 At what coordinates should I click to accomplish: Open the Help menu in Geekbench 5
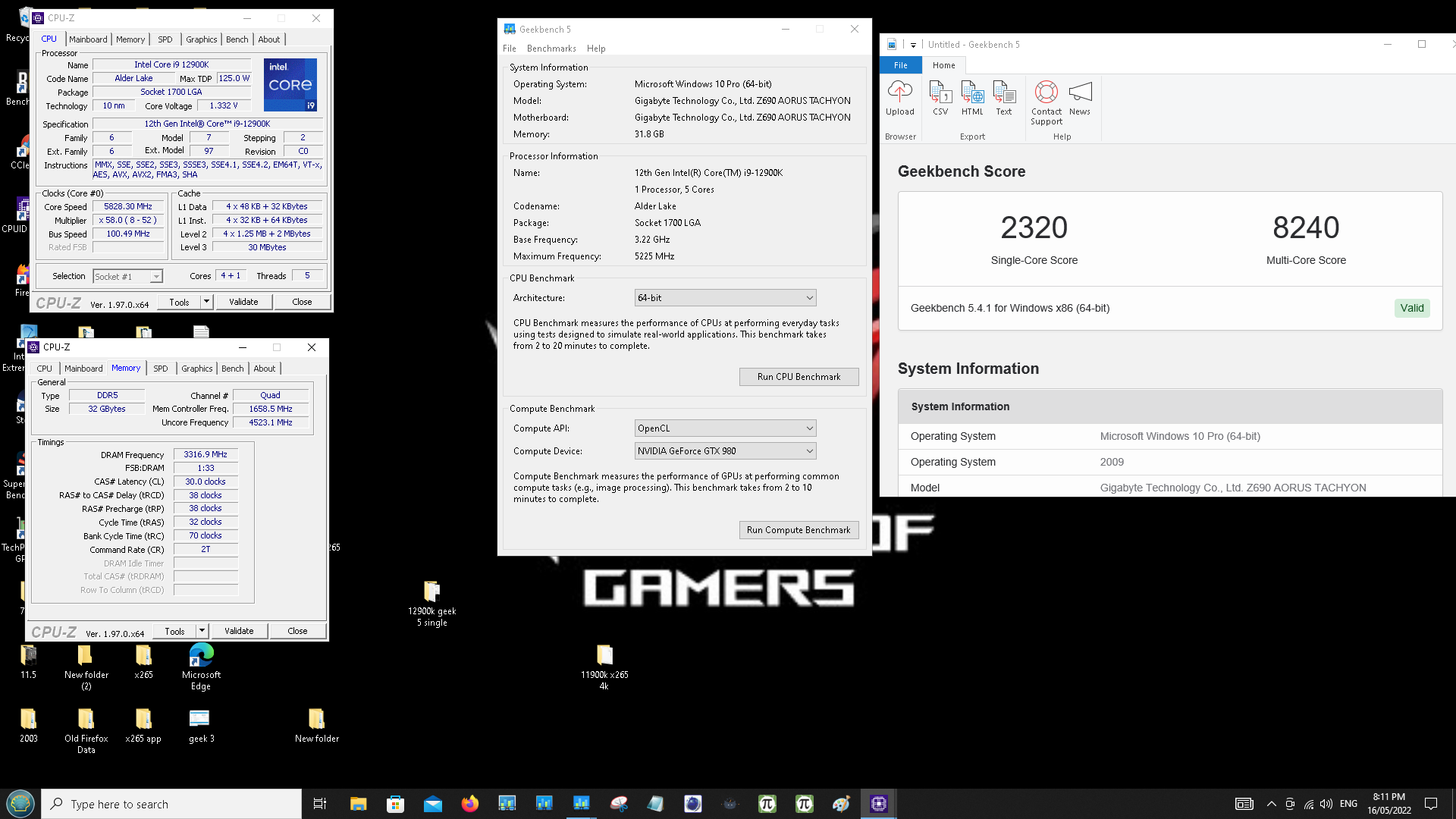pos(596,49)
